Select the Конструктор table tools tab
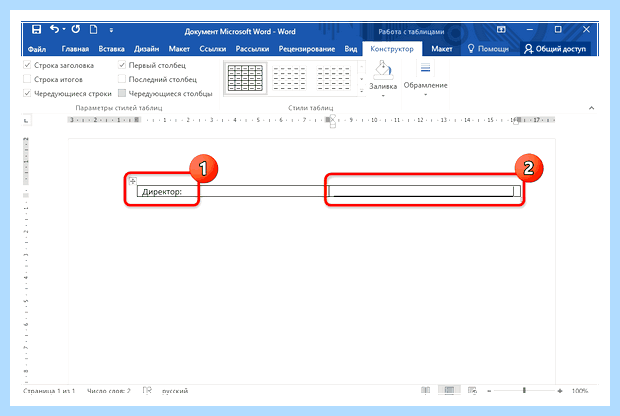 [392, 49]
